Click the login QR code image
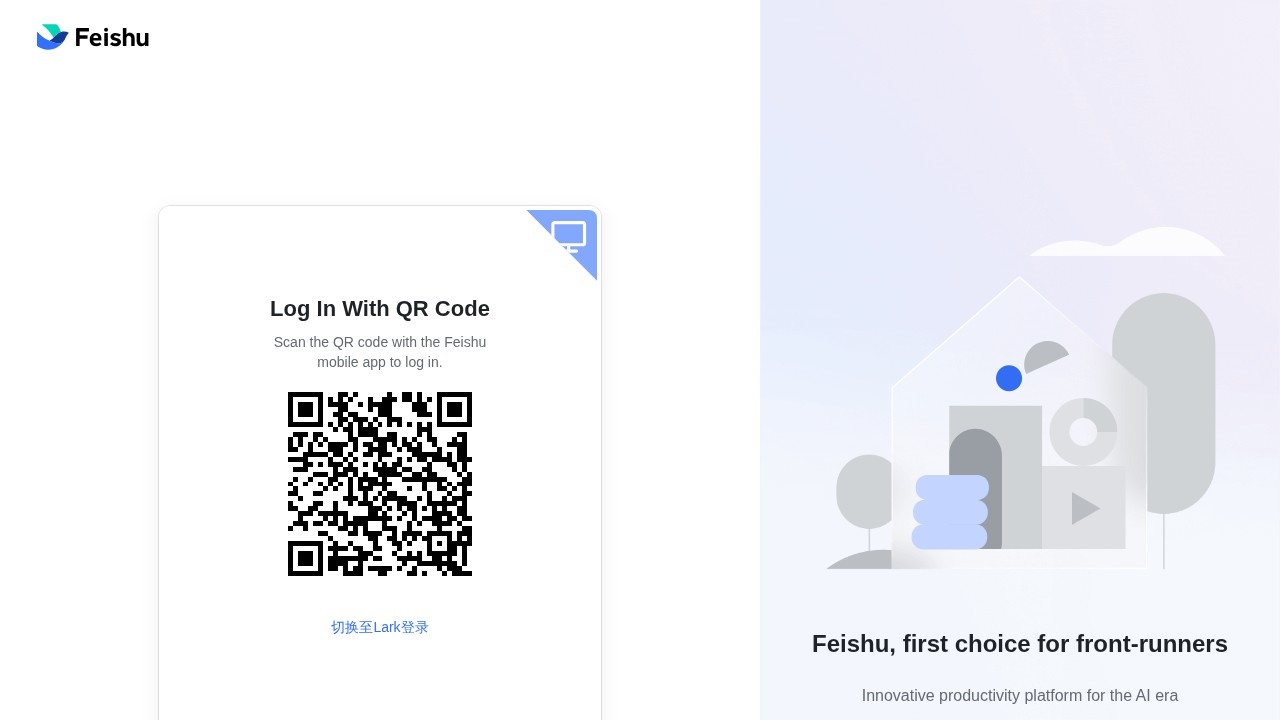The width and height of the screenshot is (1280, 720). coord(380,484)
